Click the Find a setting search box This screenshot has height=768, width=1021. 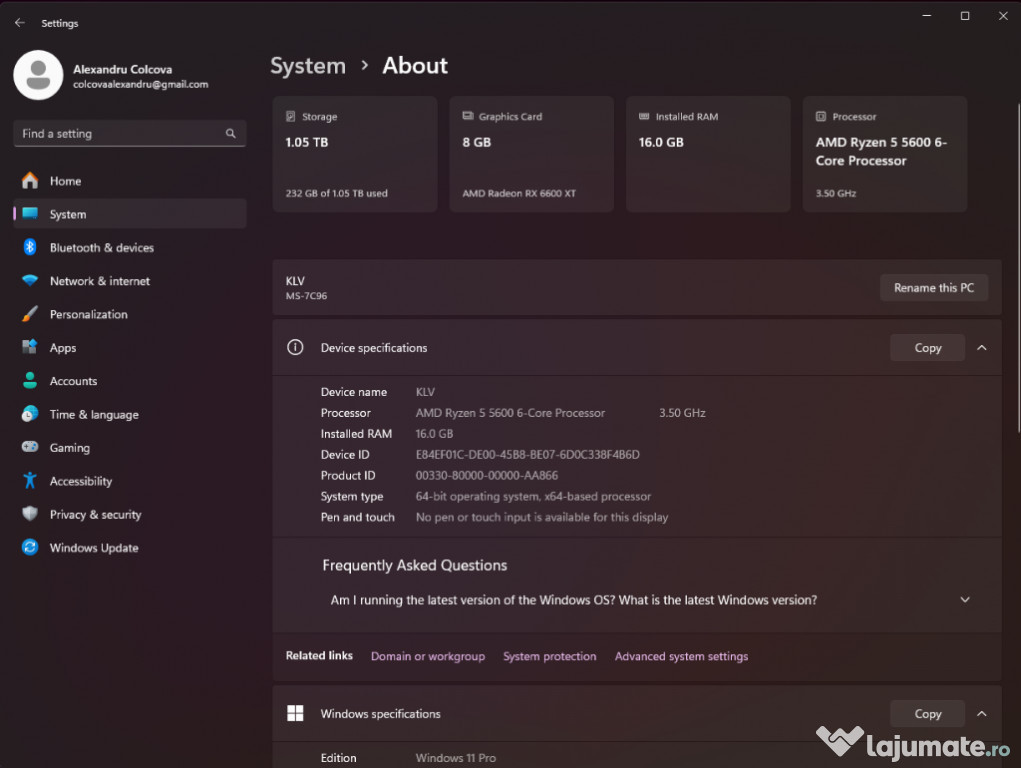pos(130,134)
